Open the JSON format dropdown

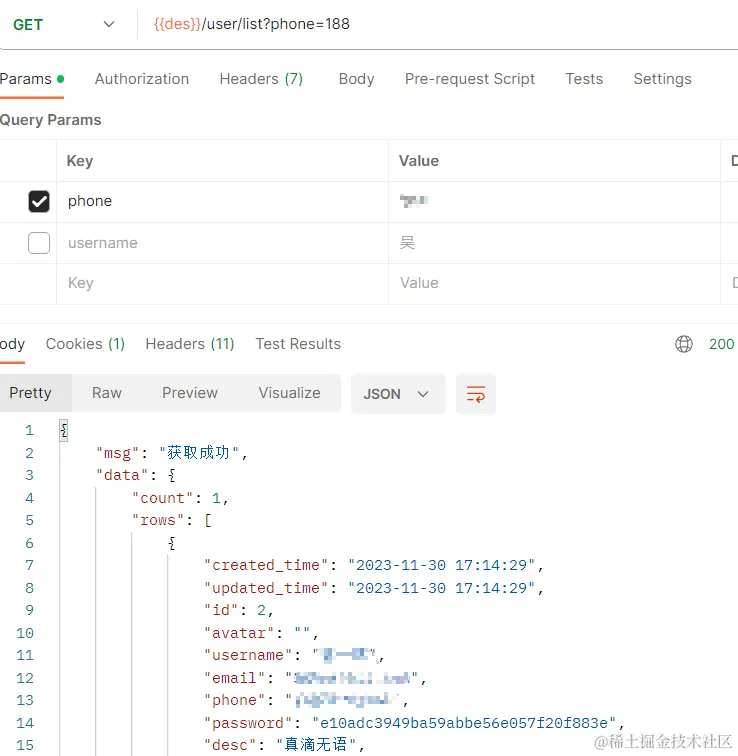(x=398, y=394)
